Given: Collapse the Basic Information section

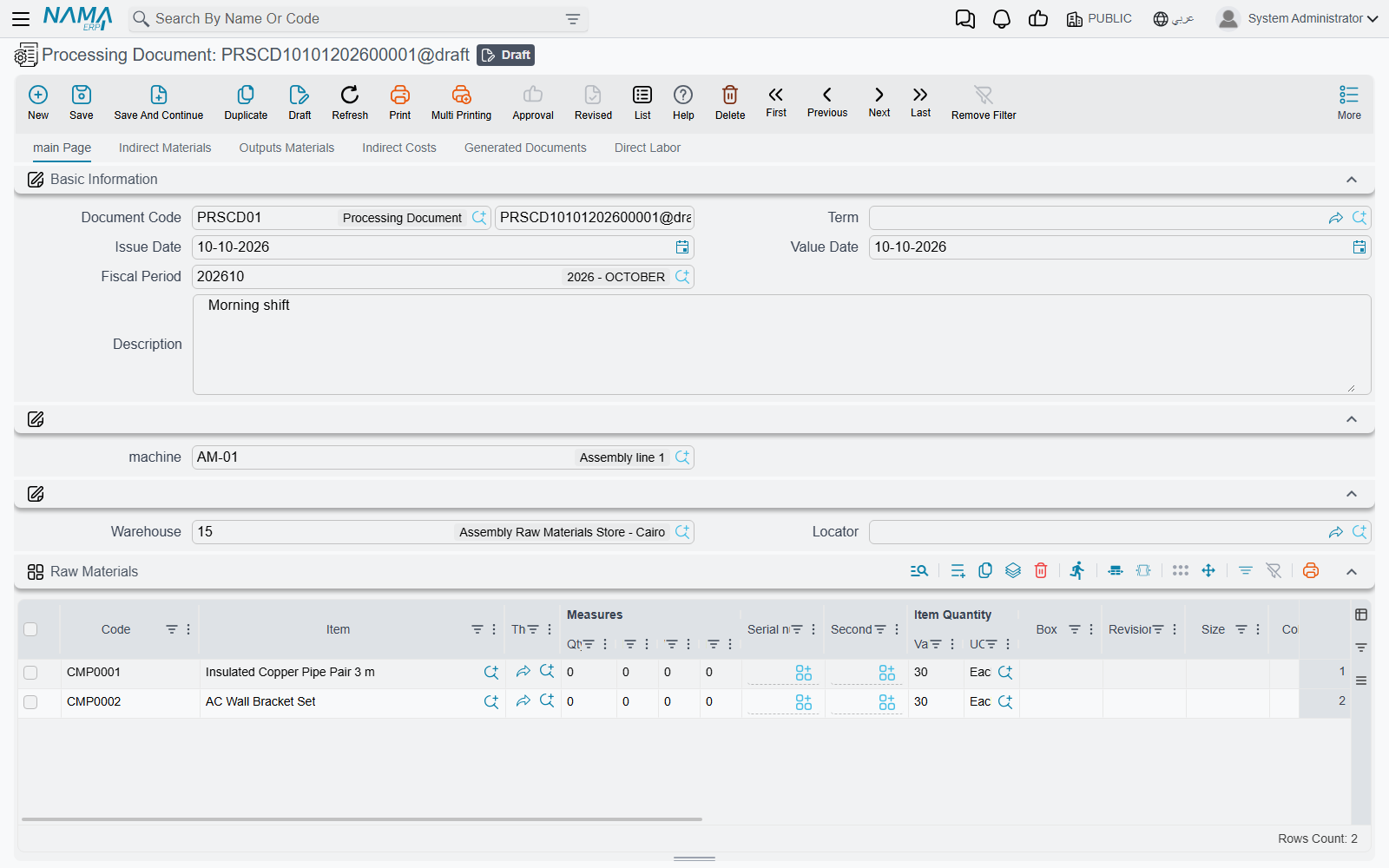Looking at the screenshot, I should pos(1352,180).
